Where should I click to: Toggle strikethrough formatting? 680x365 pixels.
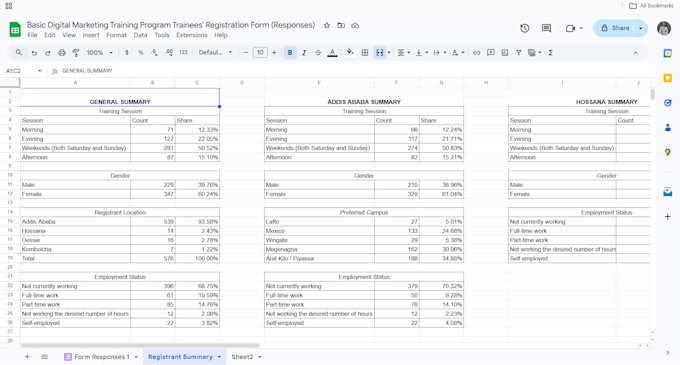[318, 52]
